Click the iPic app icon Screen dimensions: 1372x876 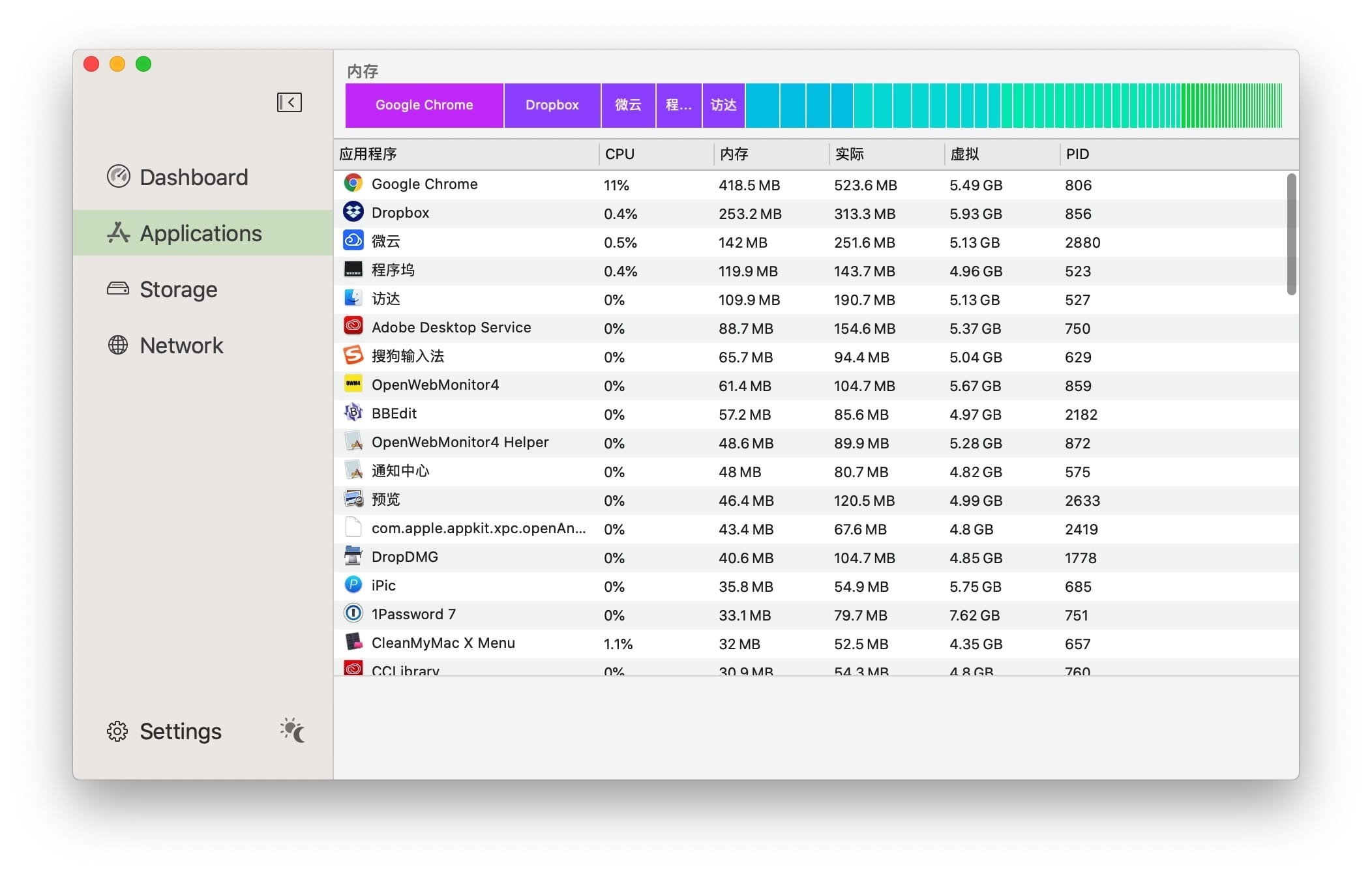click(353, 585)
